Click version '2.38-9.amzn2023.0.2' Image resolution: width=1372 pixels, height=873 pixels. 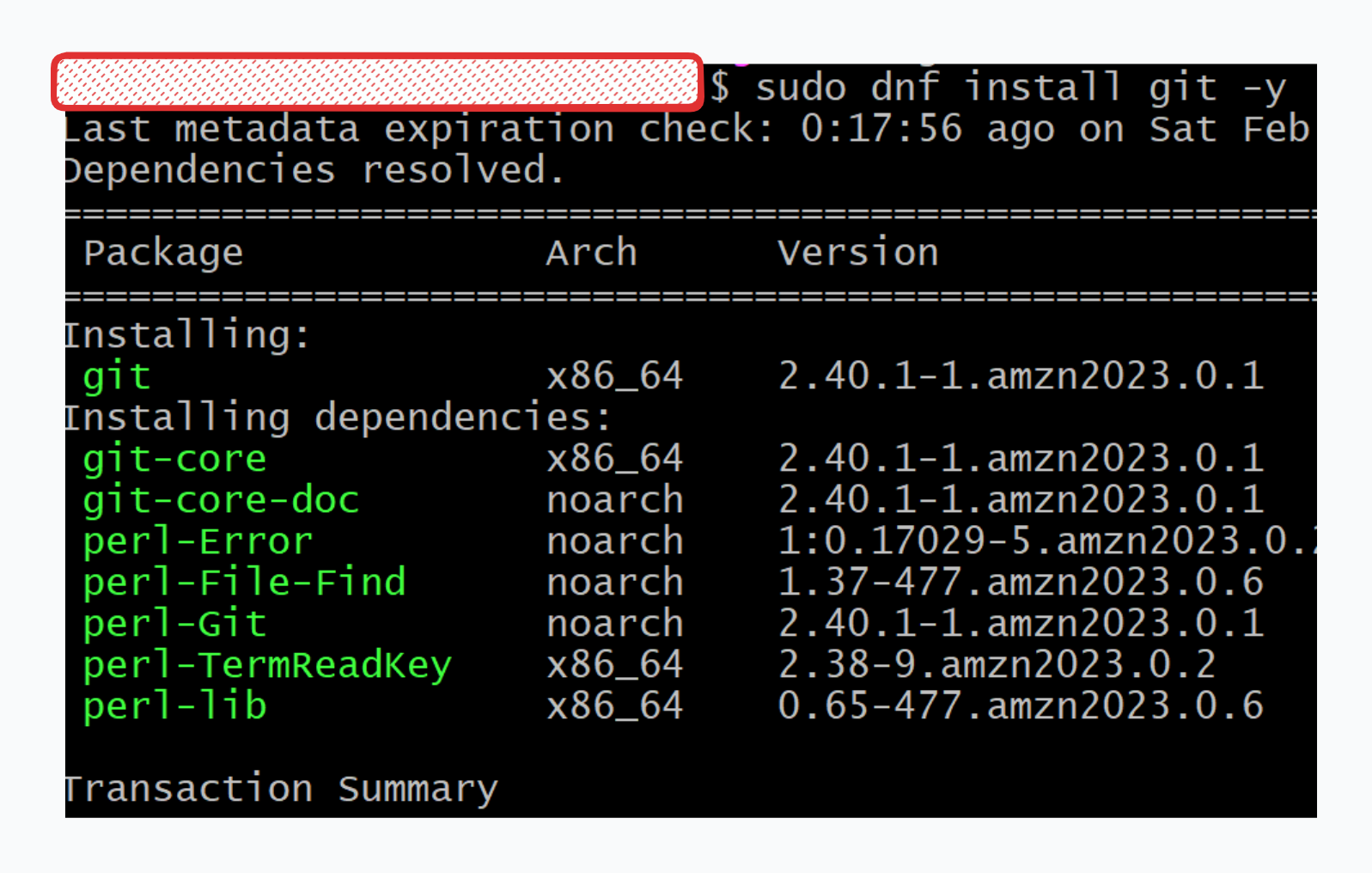(x=997, y=665)
